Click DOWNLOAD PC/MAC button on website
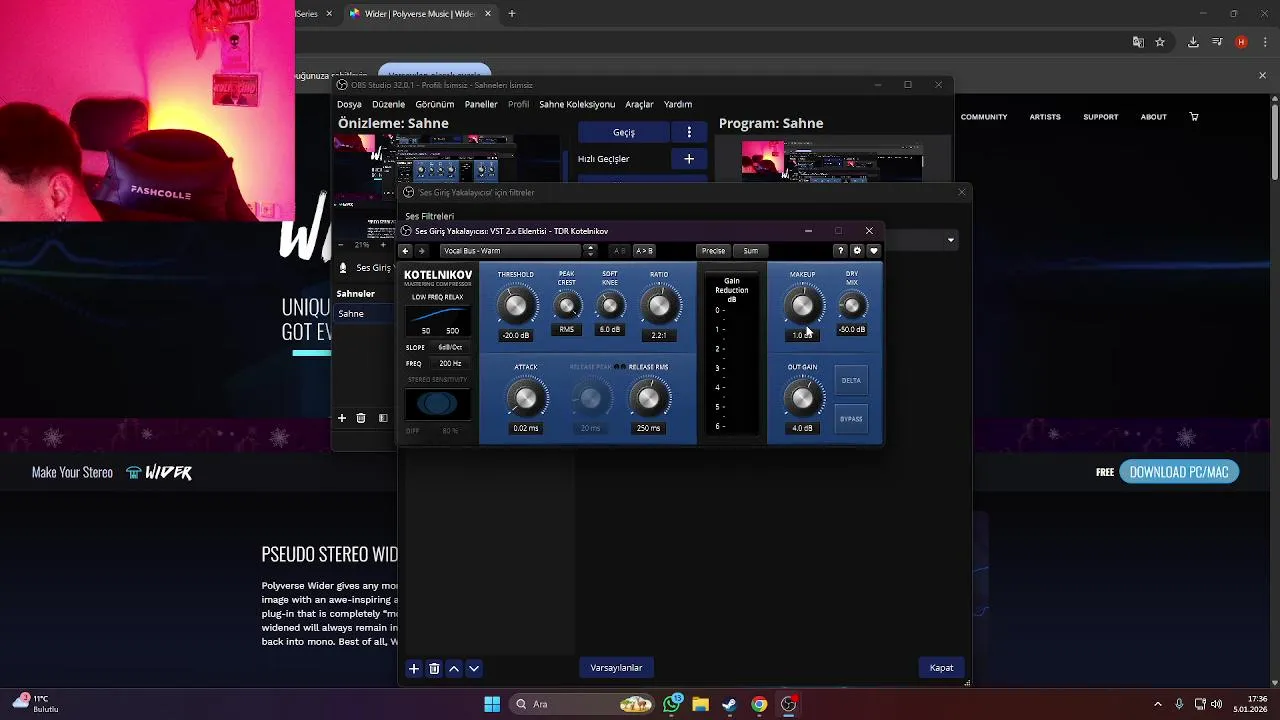 (x=1179, y=472)
